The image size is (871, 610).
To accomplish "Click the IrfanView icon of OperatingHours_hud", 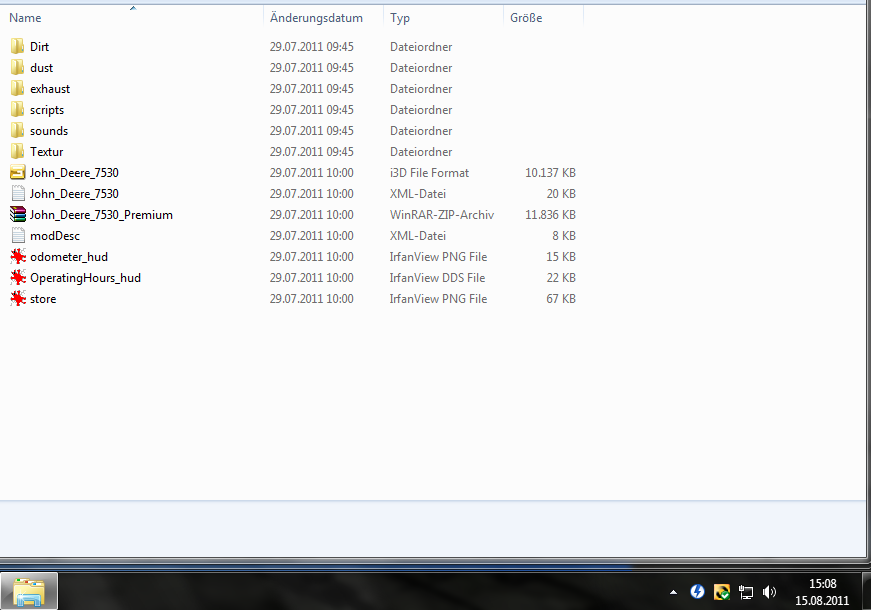I will (x=18, y=278).
